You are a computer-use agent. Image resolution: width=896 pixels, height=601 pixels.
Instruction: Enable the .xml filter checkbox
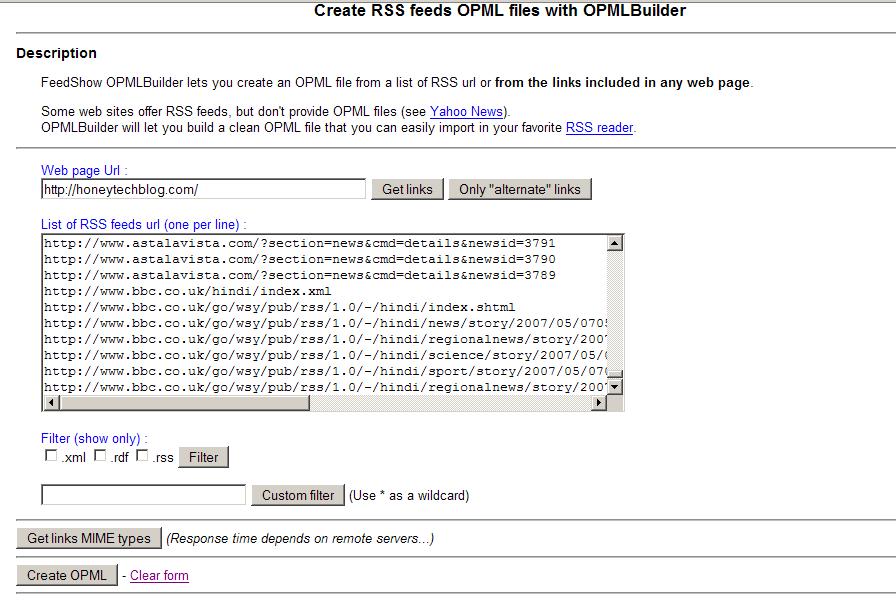tap(51, 455)
